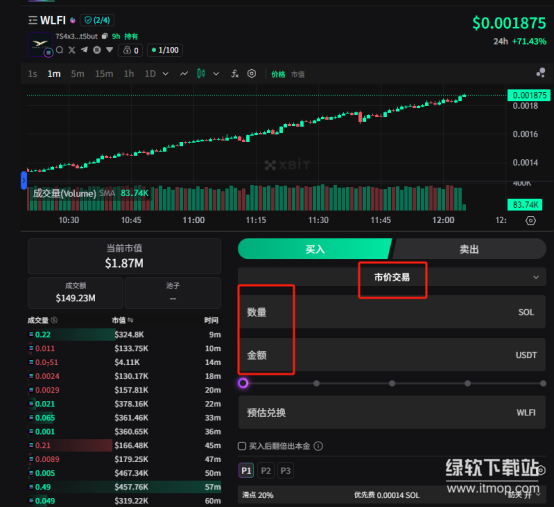Screen dimensions: 554x508
Task: Select the P1 preset
Action: click(x=246, y=471)
